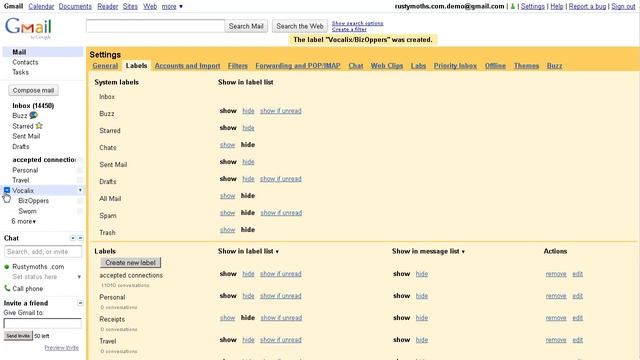
Task: Click Sign out link
Action: [623, 6]
